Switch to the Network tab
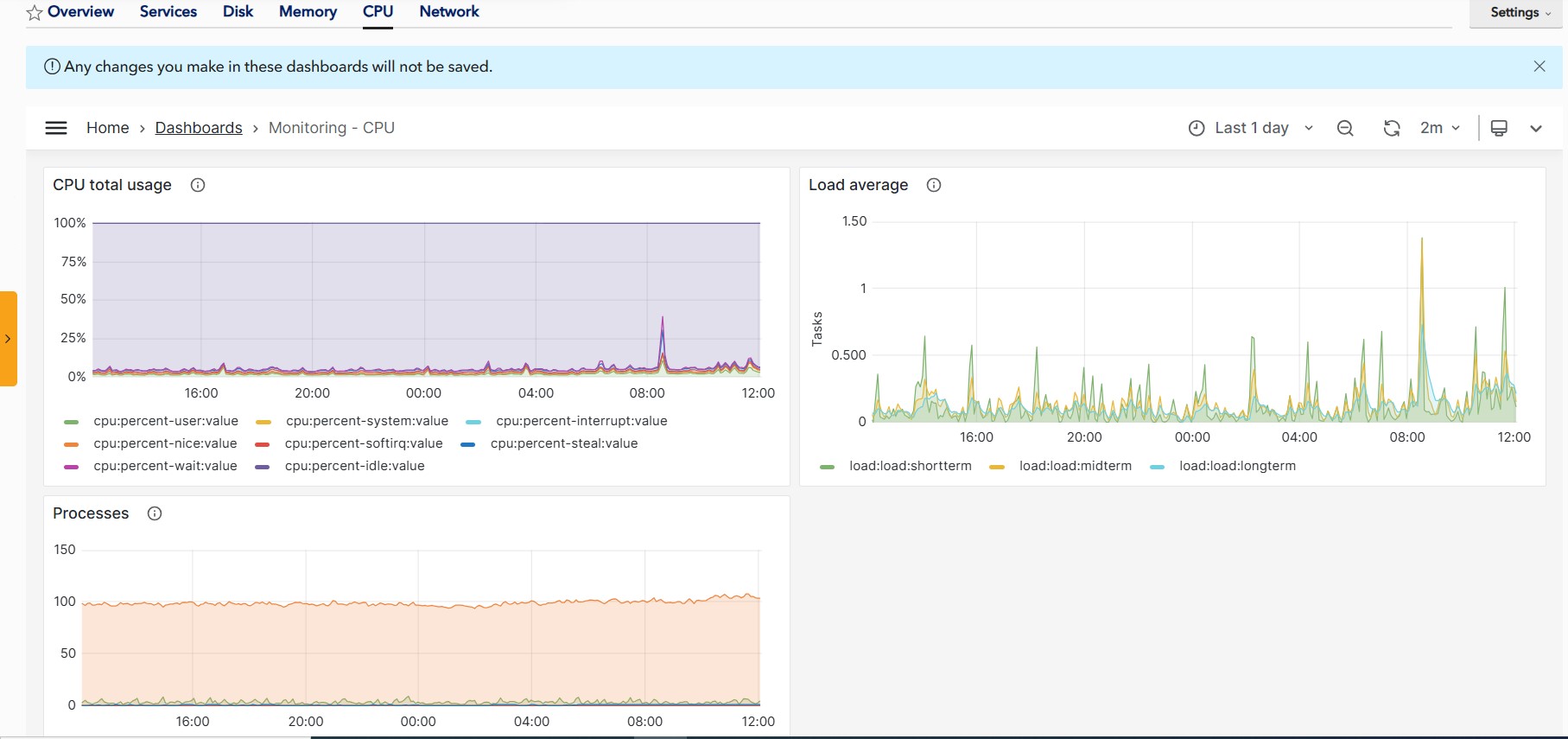 click(449, 12)
